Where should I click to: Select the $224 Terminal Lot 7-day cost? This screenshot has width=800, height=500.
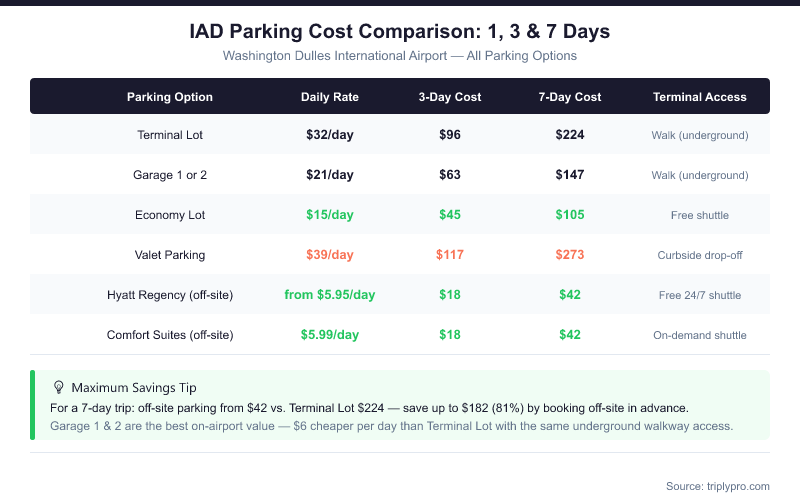(x=570, y=134)
